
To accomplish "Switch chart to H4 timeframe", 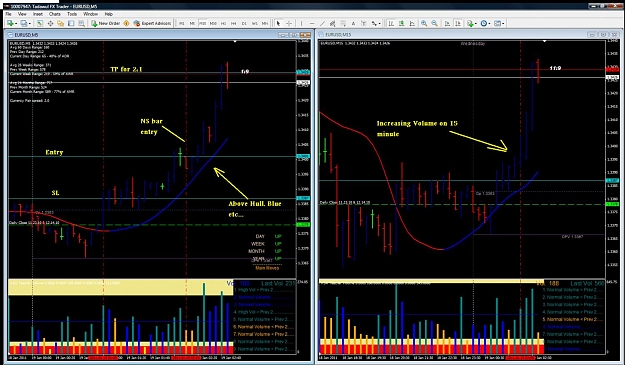I will click(x=234, y=24).
